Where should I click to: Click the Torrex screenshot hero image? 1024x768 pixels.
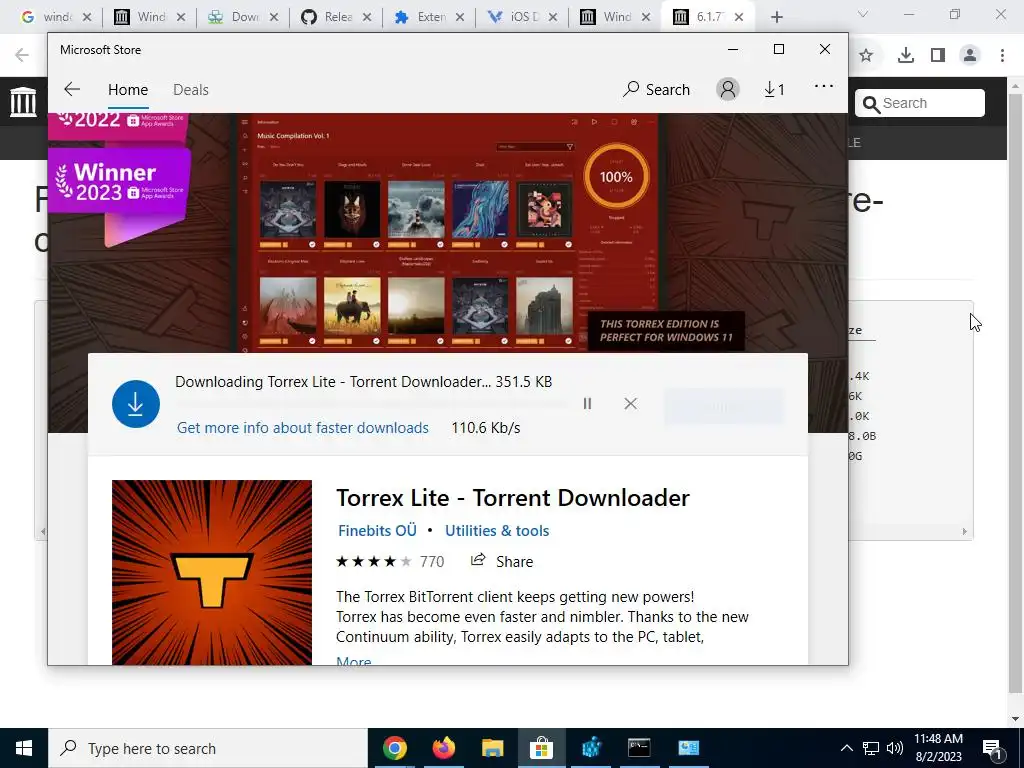click(448, 232)
